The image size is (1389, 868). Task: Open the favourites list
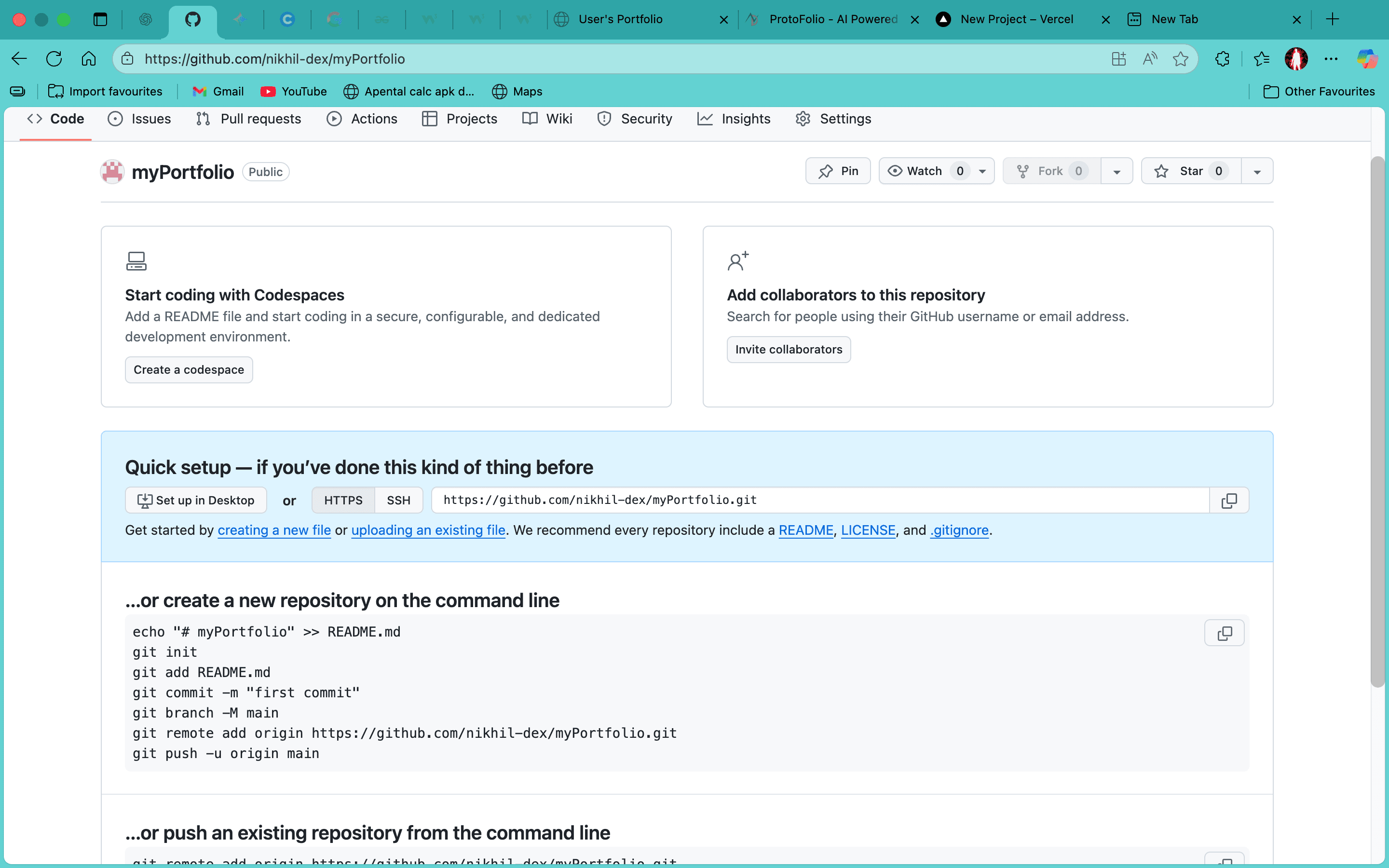1262,58
